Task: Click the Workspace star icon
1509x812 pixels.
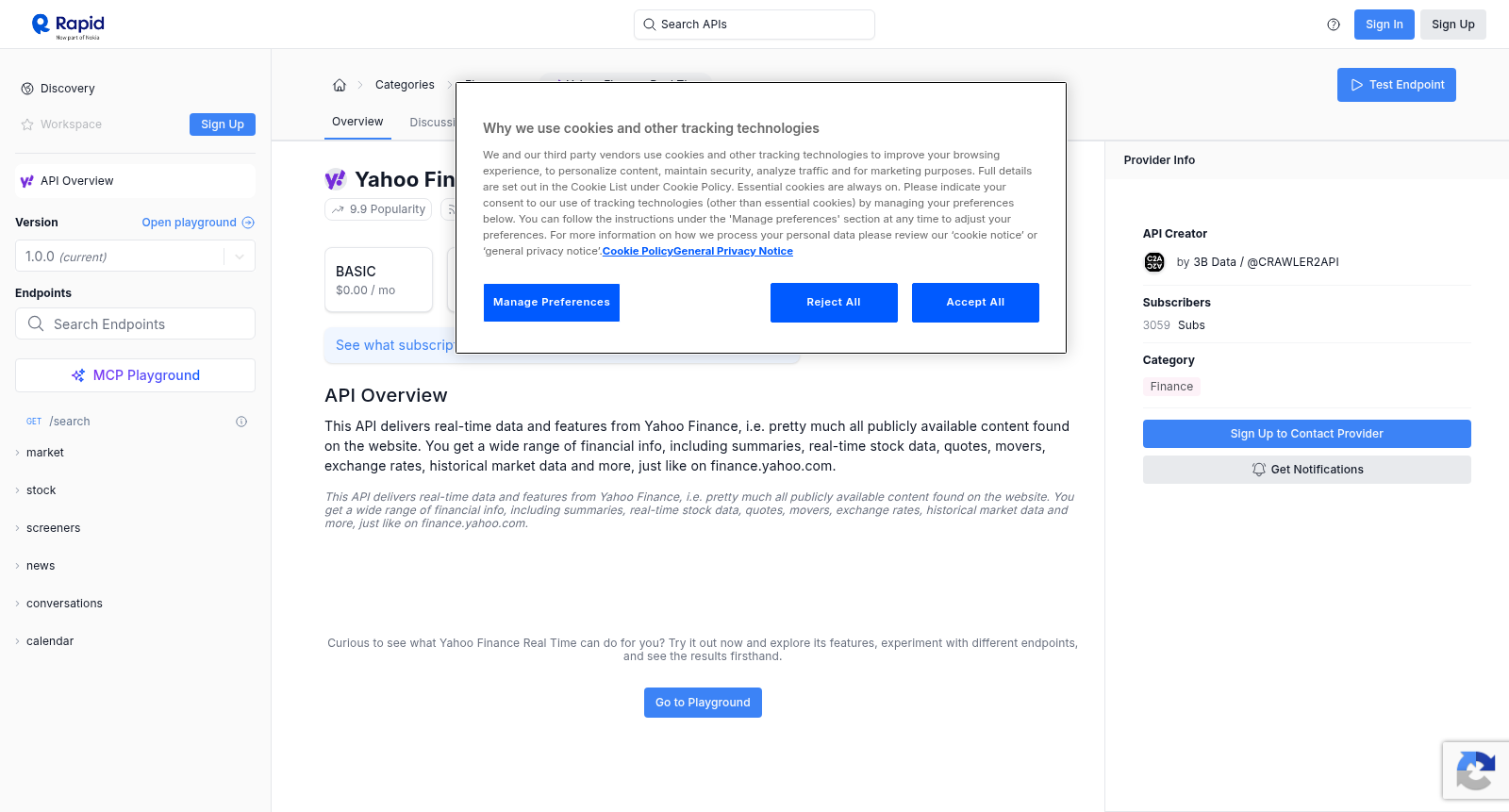Action: [27, 124]
